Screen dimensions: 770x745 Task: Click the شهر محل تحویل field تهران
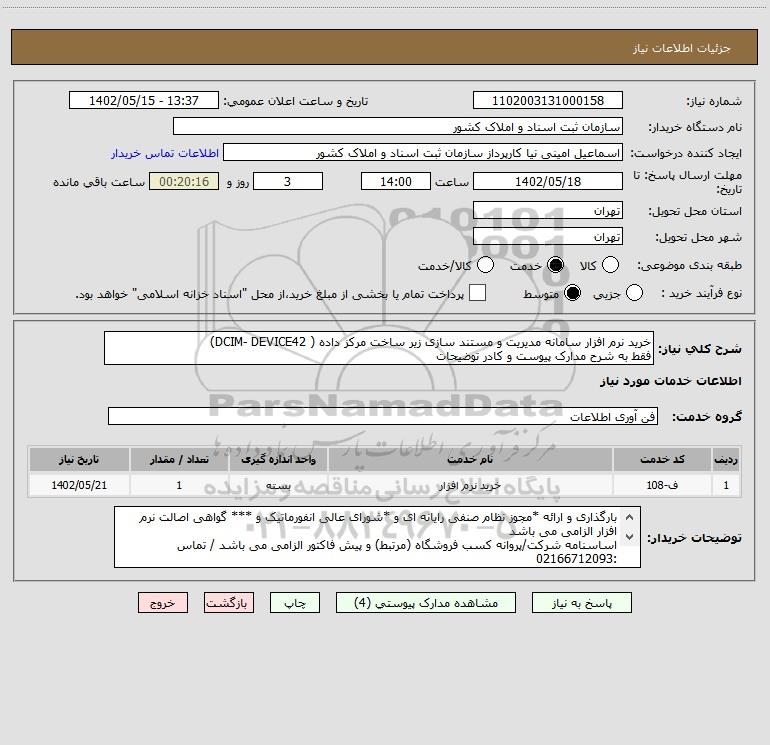coord(548,237)
